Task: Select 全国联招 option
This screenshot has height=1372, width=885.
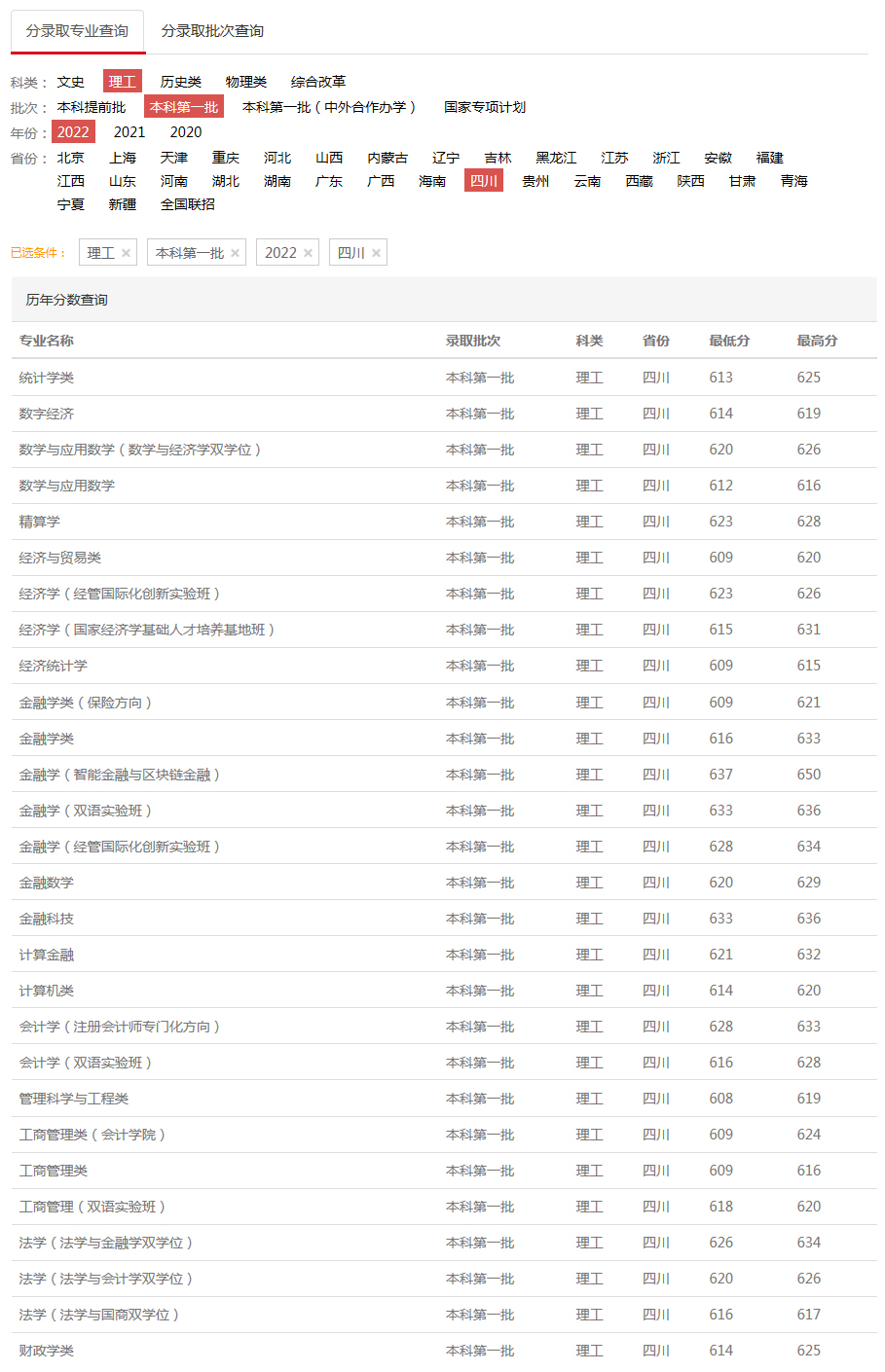Action: click(188, 204)
